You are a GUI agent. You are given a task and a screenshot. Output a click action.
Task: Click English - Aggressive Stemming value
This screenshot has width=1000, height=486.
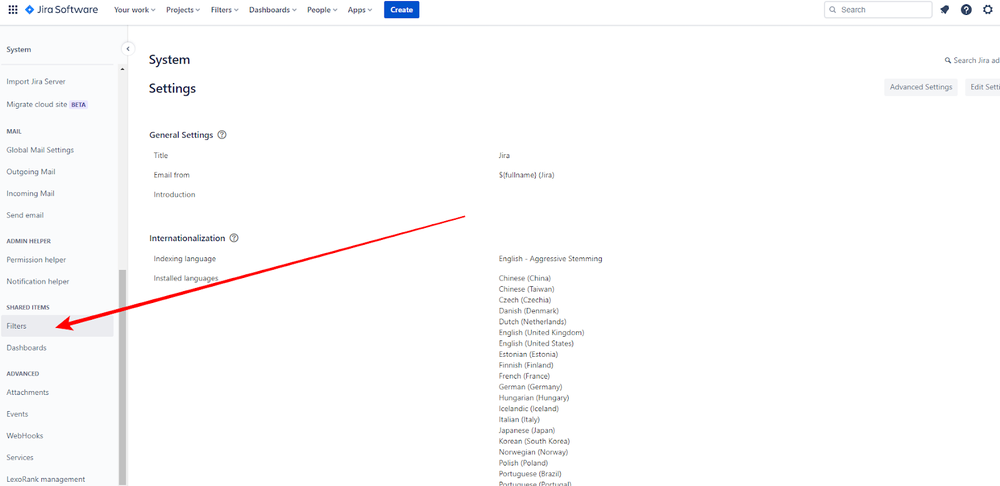[550, 258]
